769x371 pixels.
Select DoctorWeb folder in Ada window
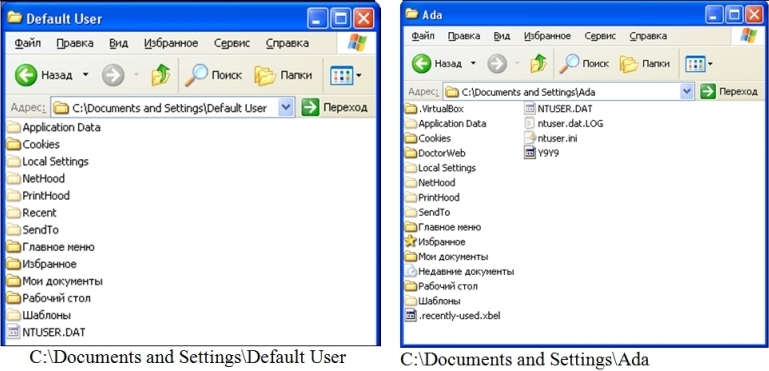click(x=436, y=153)
